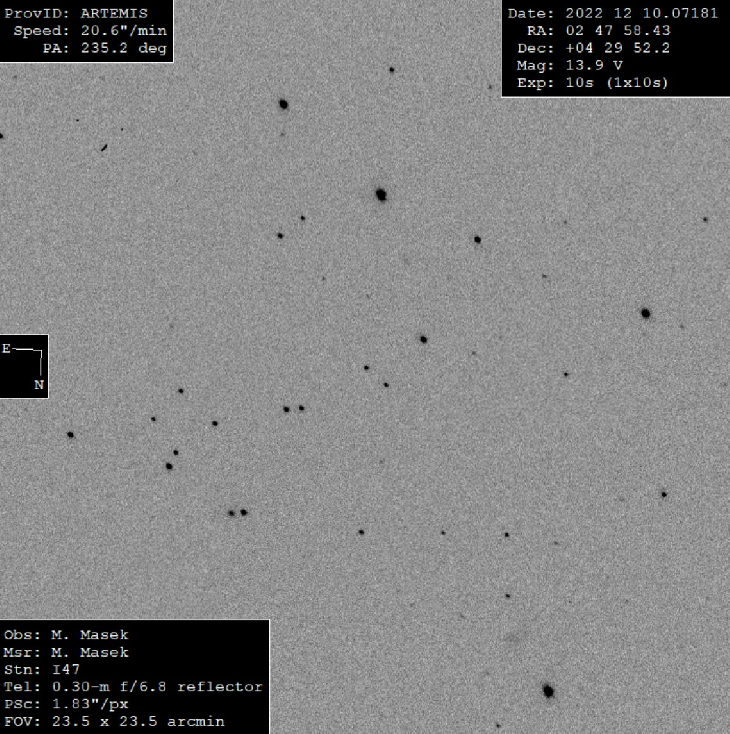
Task: Click the FOV 23.5 x 23.5 arcmin text
Action: [114, 721]
